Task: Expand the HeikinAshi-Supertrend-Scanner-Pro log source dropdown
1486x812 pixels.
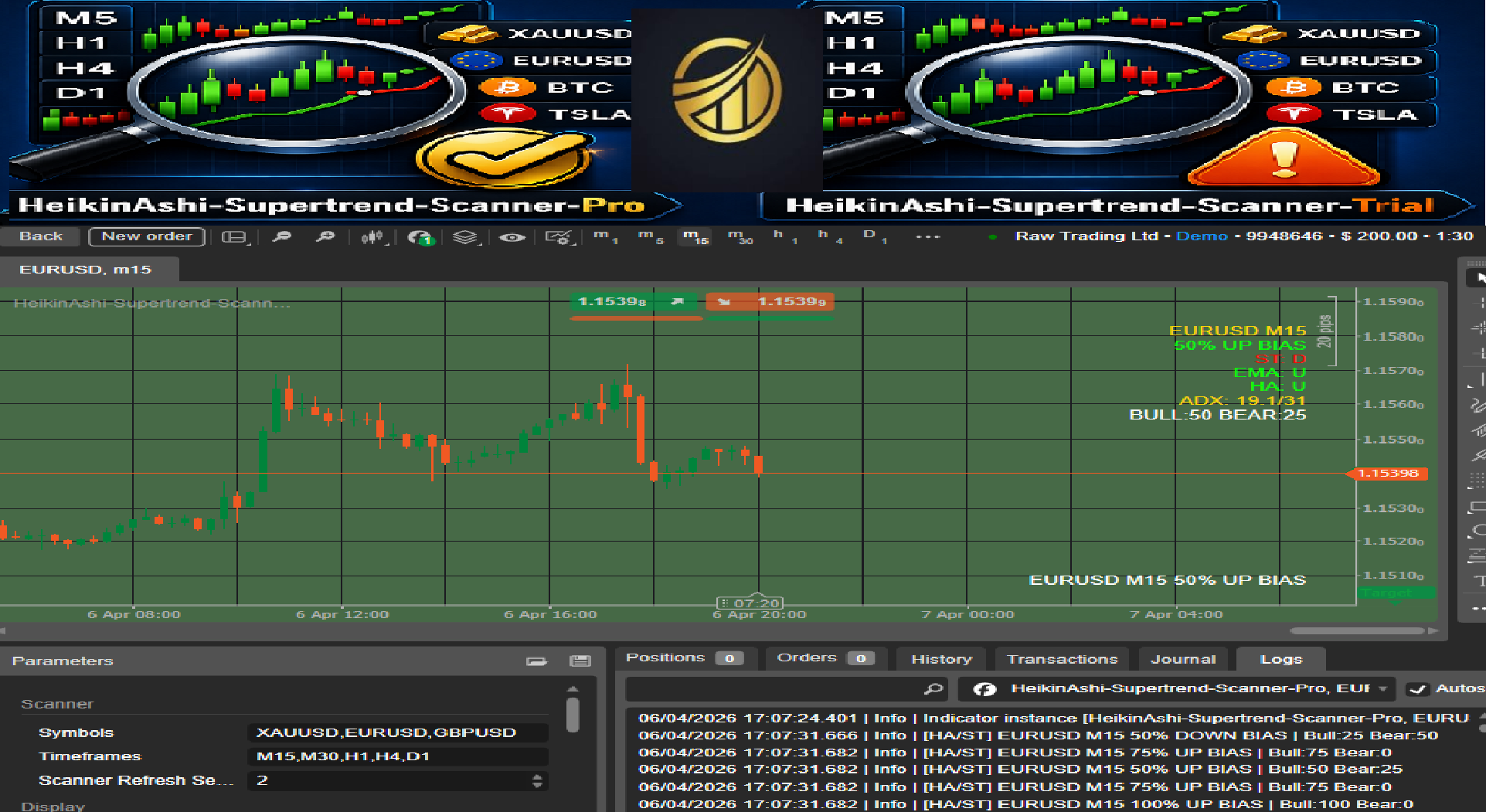Action: pos(1382,688)
